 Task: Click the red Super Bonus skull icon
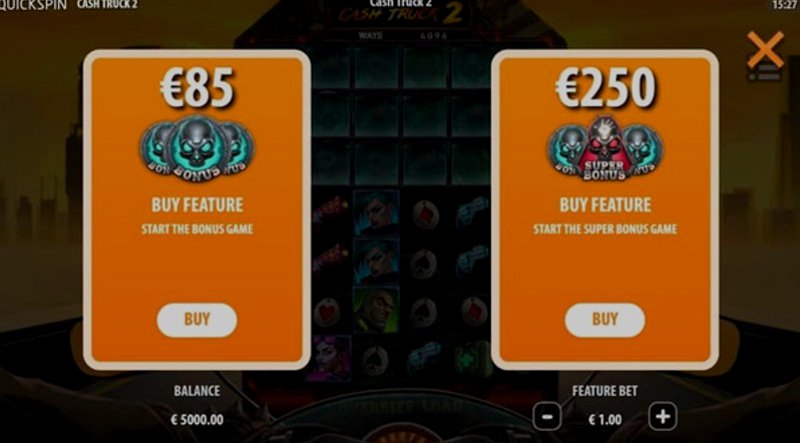pos(605,147)
